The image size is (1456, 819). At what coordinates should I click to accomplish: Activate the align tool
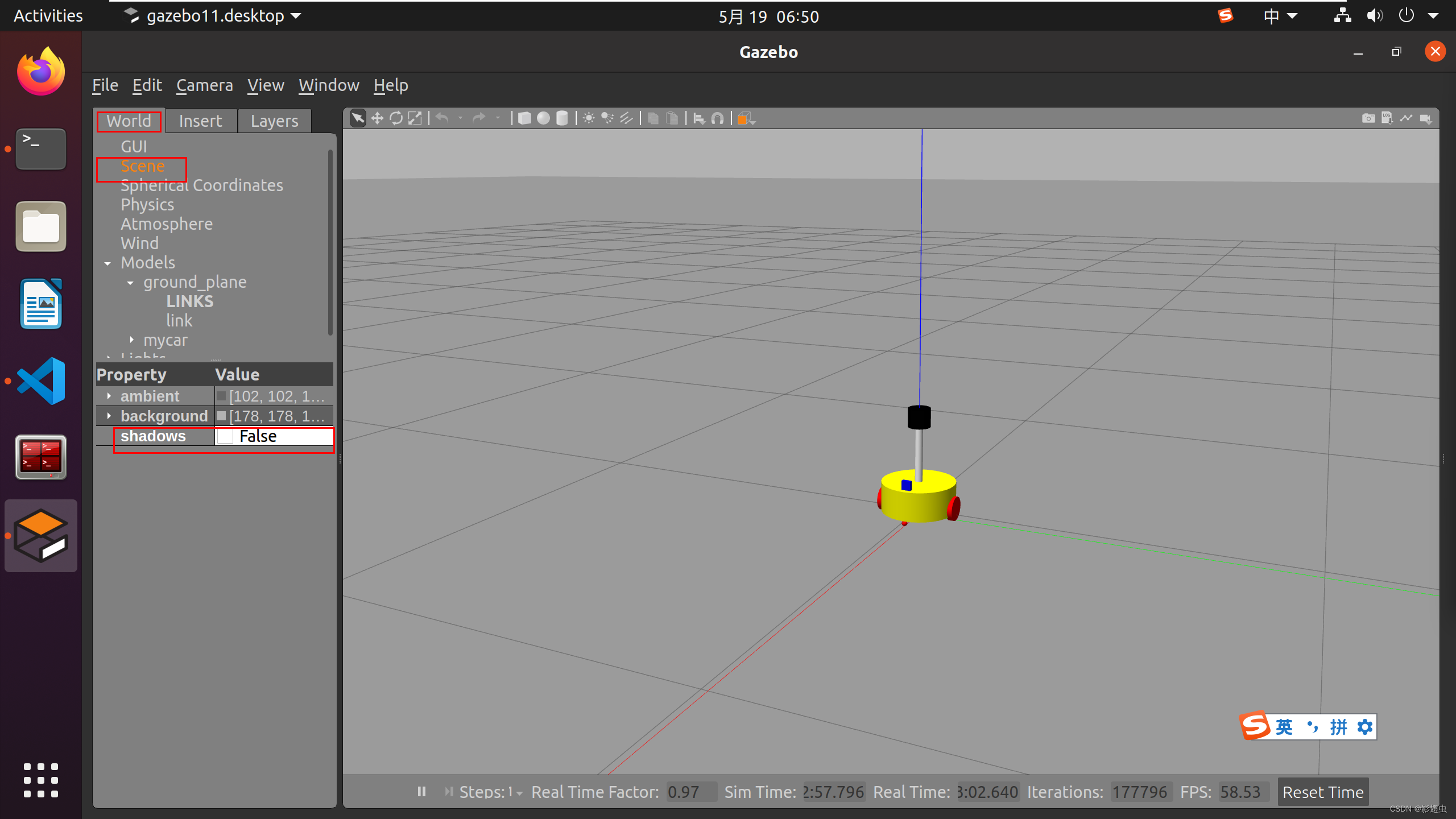699,118
